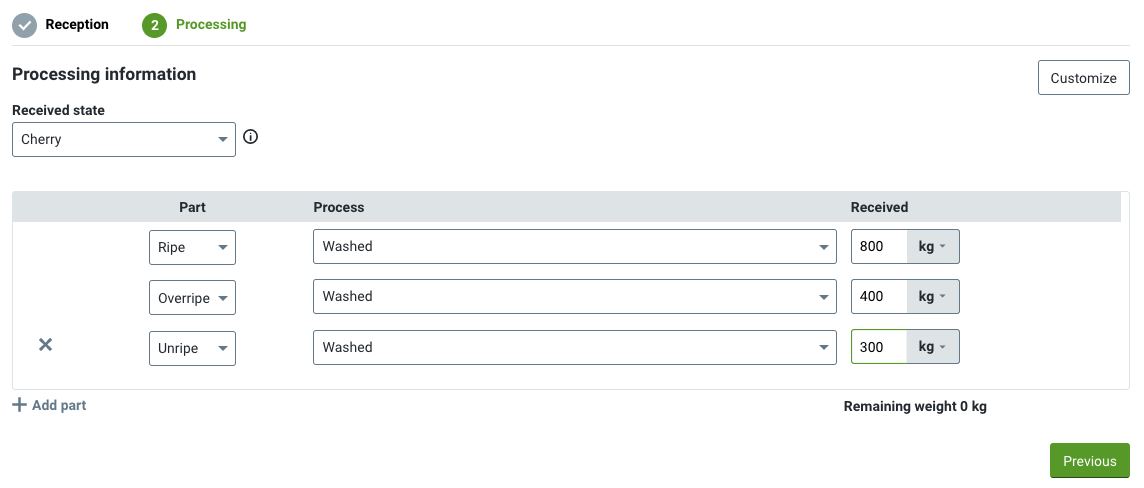The image size is (1144, 488).
Task: Open the Ripe part dropdown
Action: (x=193, y=247)
